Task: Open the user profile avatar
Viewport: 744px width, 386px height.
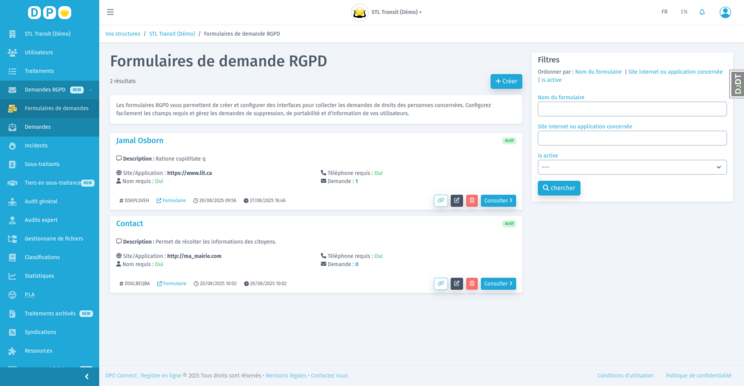Action: (x=725, y=12)
